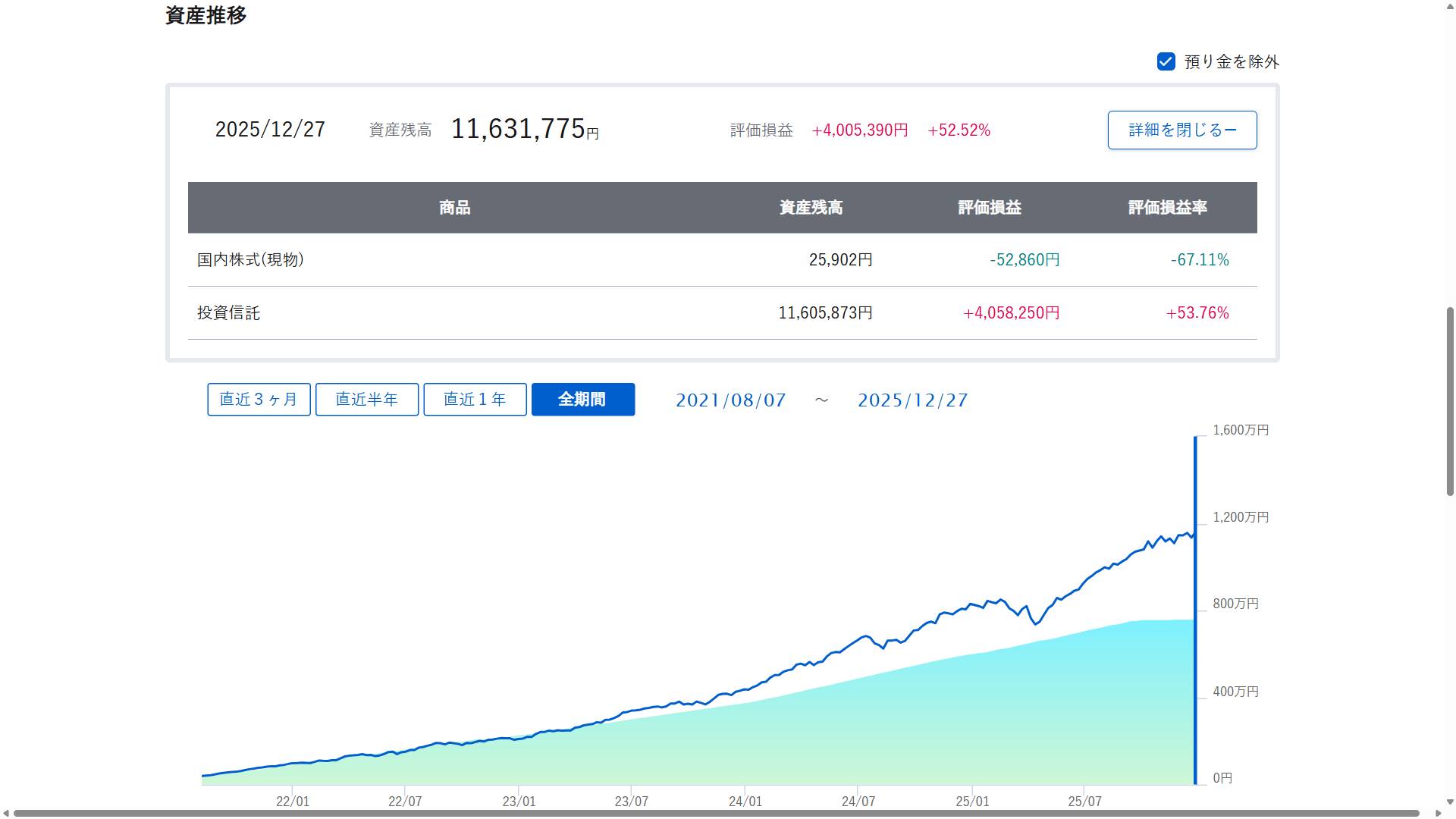Click the start date 2021/08/07
This screenshot has height=819, width=1456.
coord(730,400)
